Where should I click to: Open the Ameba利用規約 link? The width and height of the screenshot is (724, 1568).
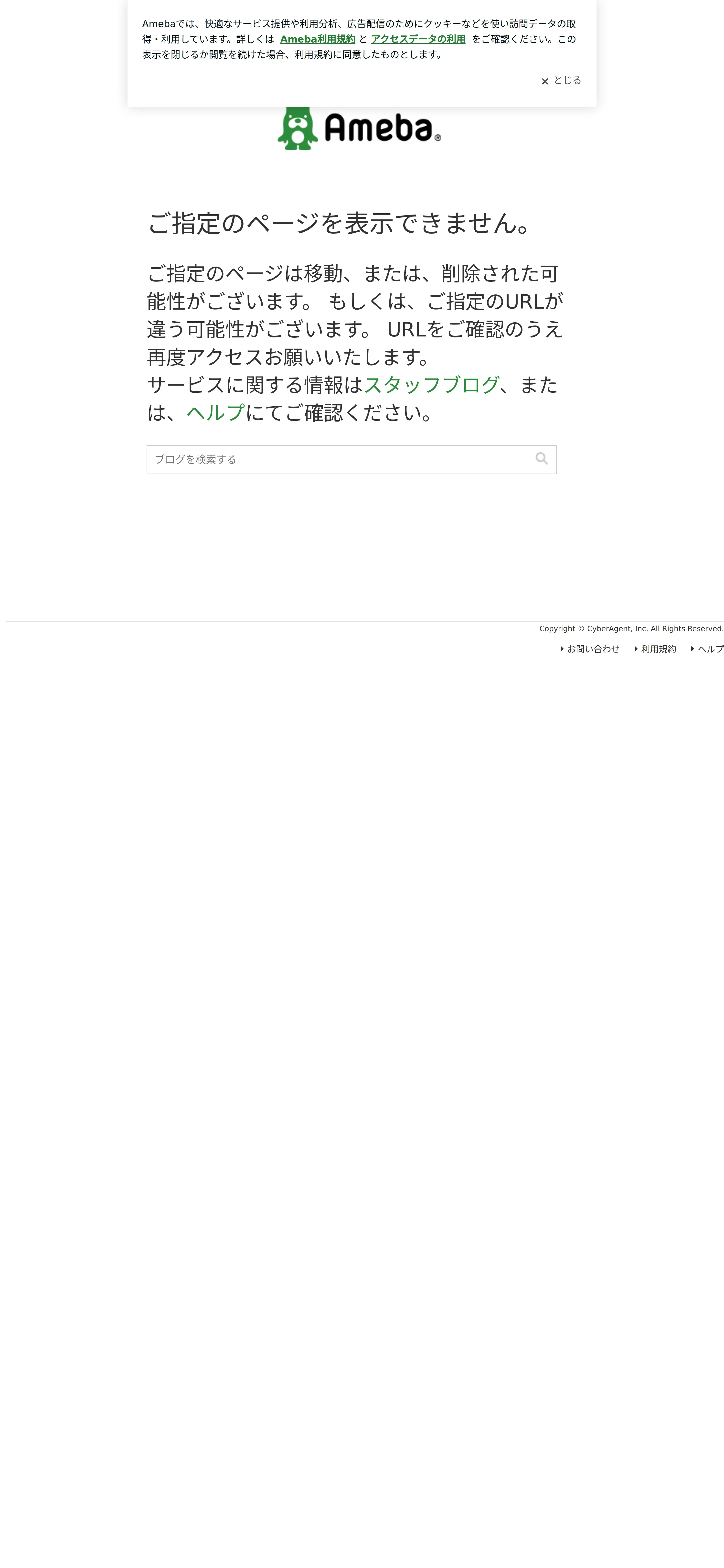(318, 39)
